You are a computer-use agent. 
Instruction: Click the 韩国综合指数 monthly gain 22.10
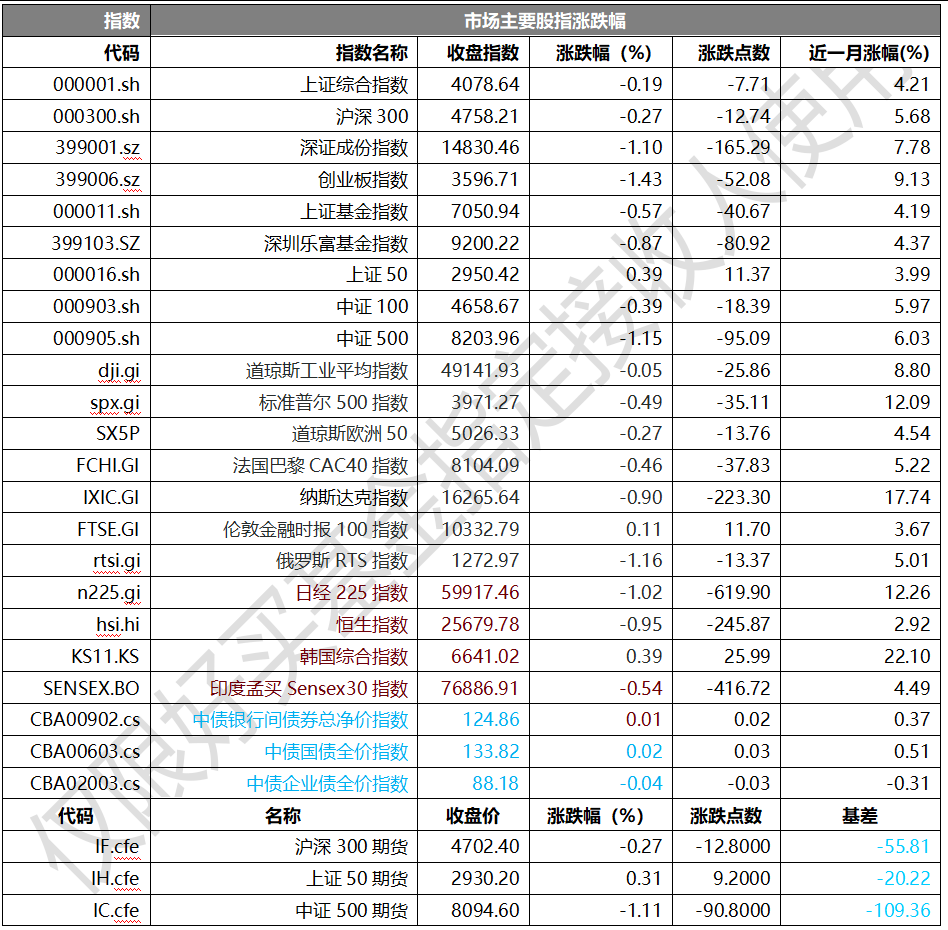[x=907, y=656]
